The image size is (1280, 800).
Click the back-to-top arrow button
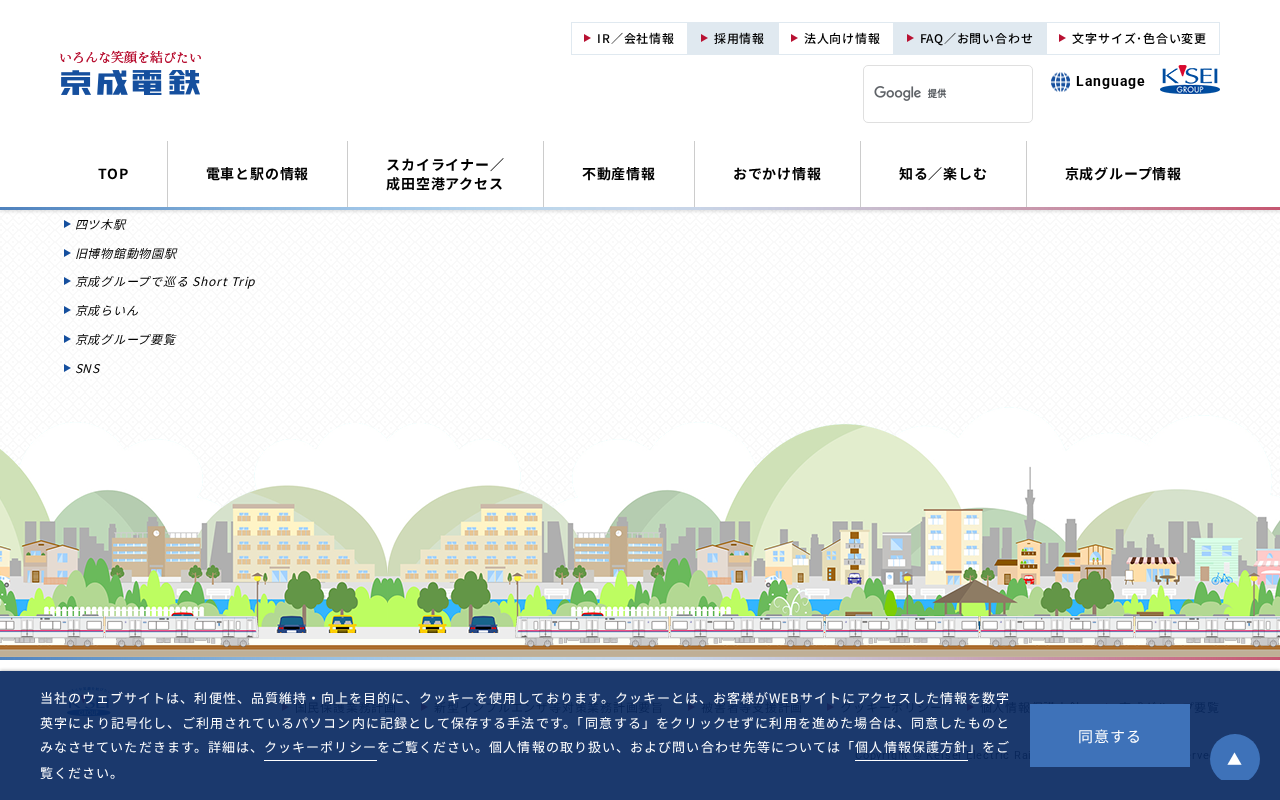[1235, 759]
